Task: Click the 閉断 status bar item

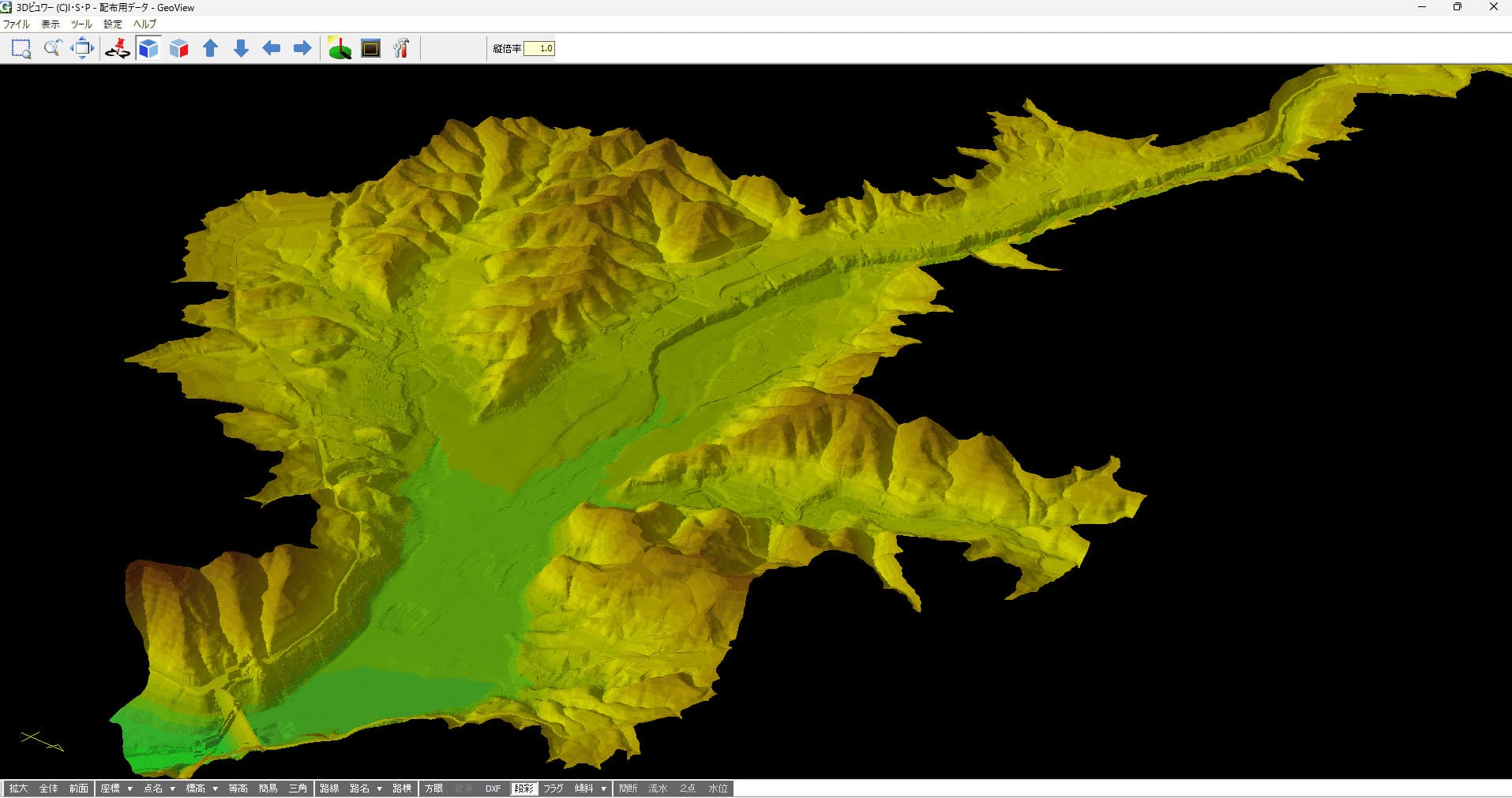Action: (x=628, y=789)
